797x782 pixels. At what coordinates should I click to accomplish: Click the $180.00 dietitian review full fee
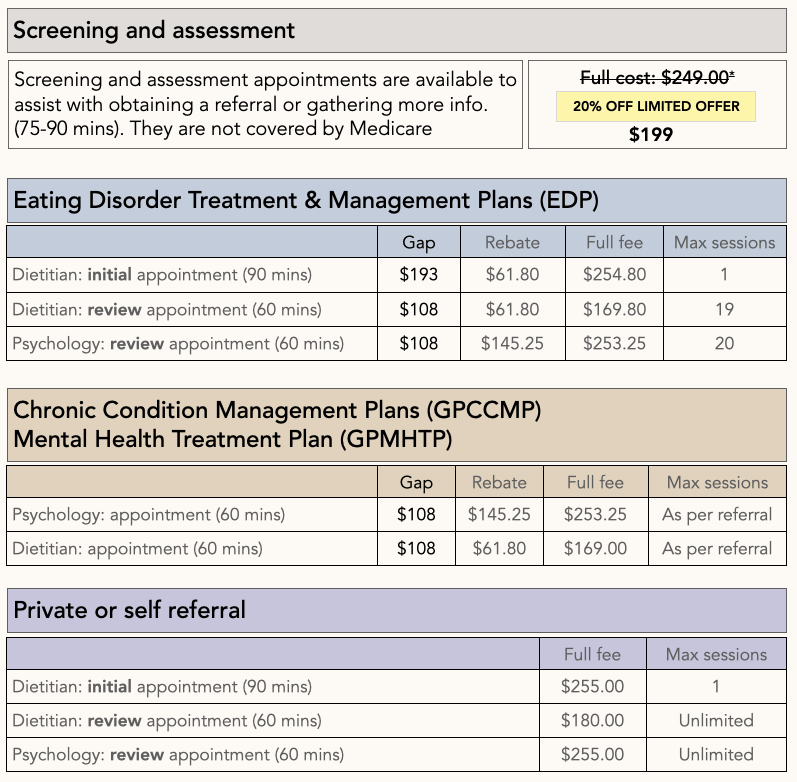pos(592,720)
